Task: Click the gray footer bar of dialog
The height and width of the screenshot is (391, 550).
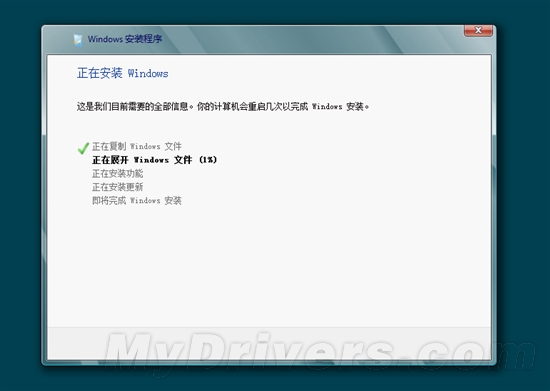Action: click(269, 343)
